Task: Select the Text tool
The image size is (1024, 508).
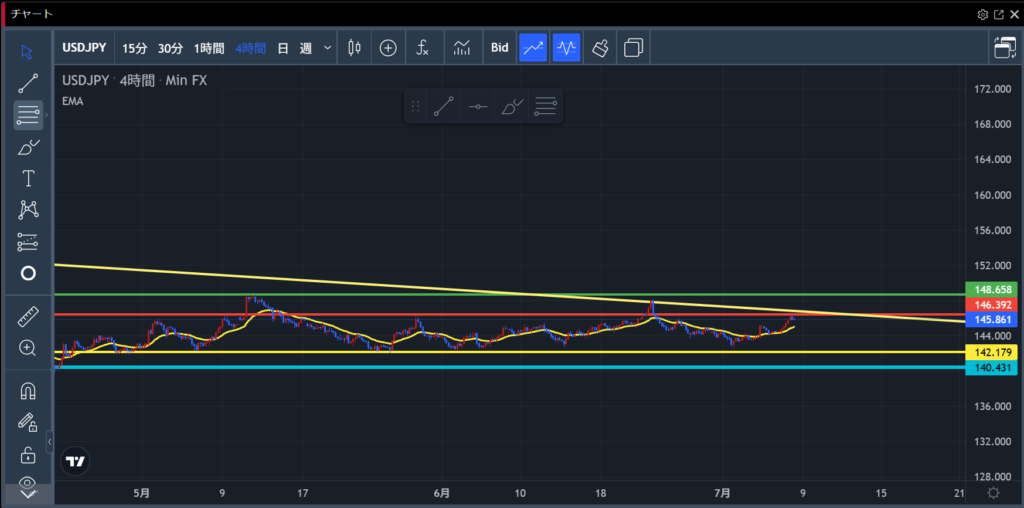Action: pos(27,179)
